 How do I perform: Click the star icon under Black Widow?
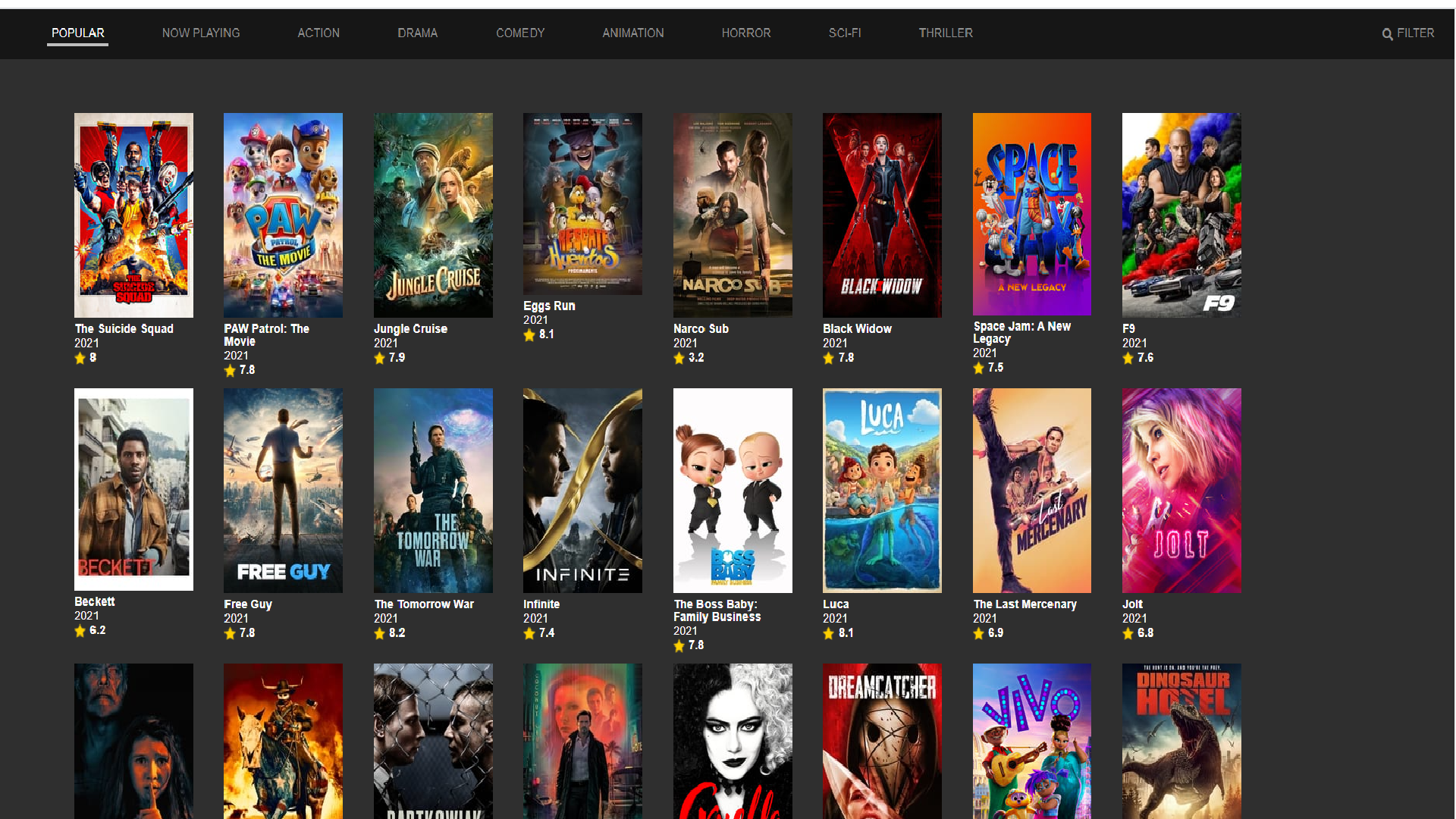point(828,358)
